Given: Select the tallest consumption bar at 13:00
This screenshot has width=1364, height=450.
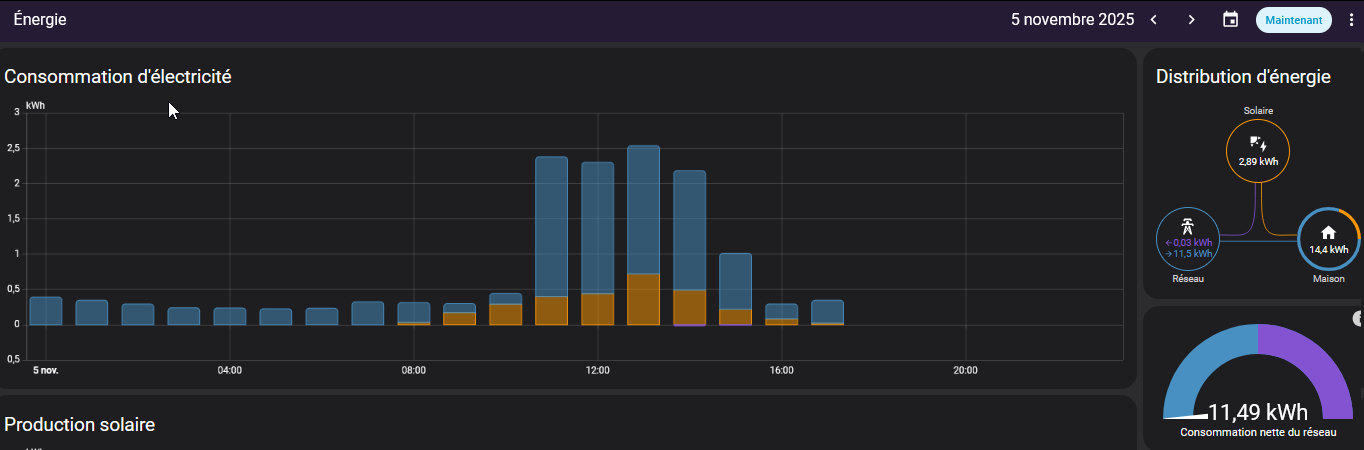Looking at the screenshot, I should [643, 210].
